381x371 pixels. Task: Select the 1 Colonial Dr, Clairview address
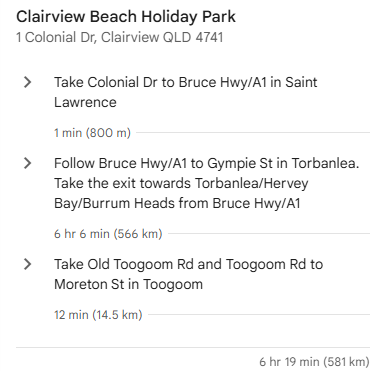pyautogui.click(x=119, y=37)
